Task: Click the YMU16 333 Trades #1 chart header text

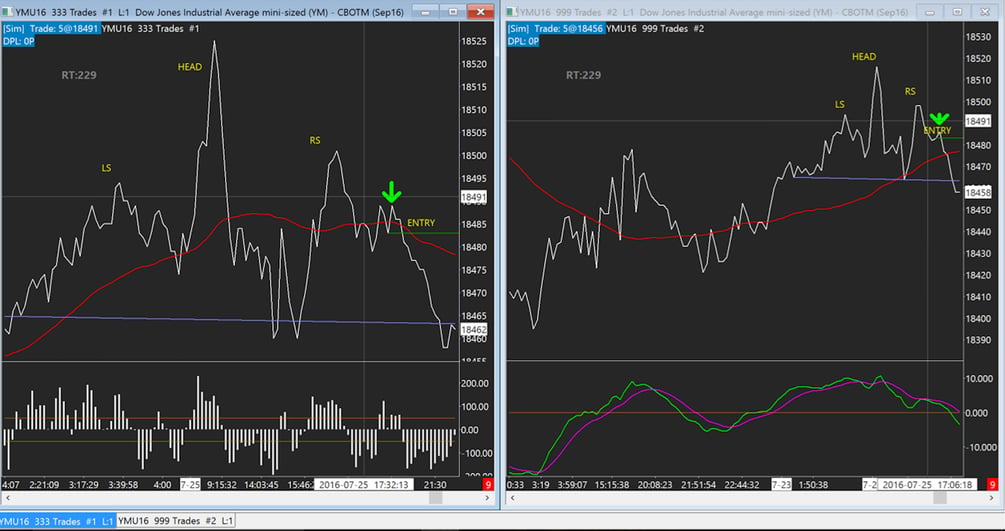Action: [x=151, y=29]
